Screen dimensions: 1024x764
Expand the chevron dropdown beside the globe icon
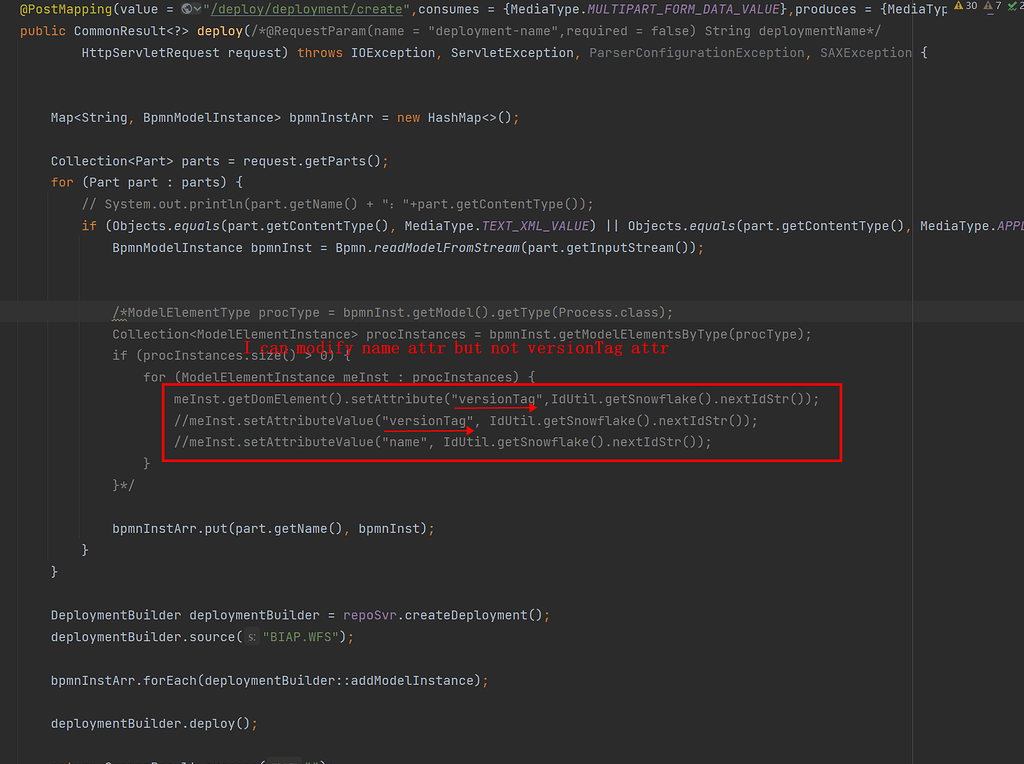click(x=197, y=9)
